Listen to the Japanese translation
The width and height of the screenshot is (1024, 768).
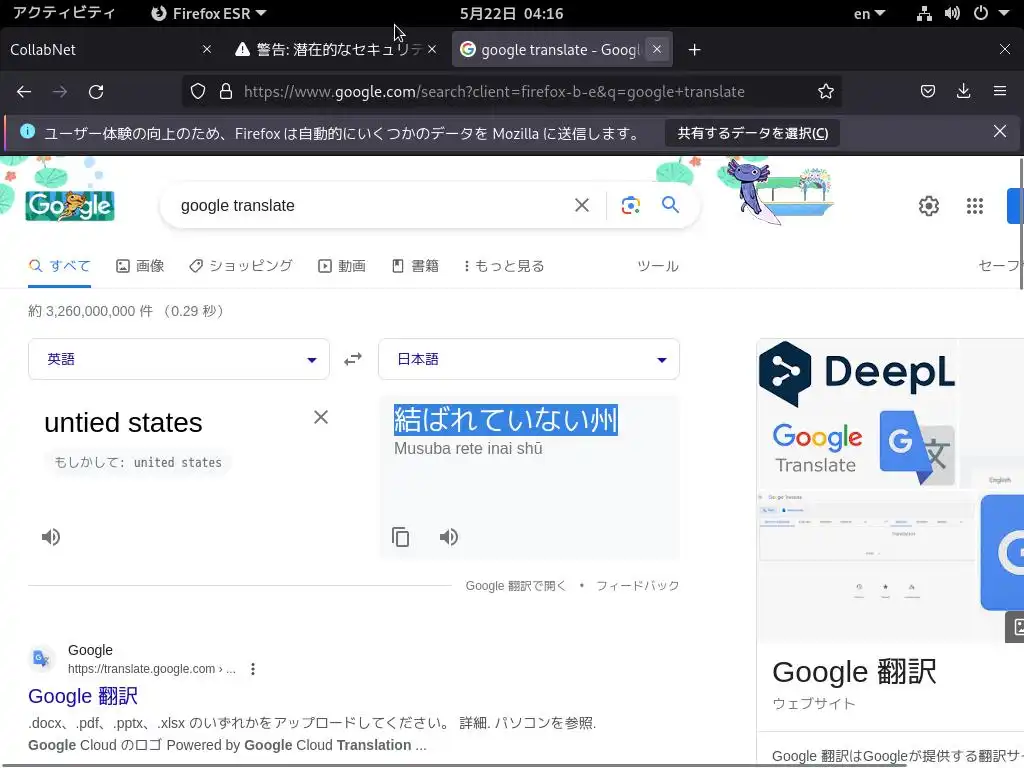(x=449, y=537)
